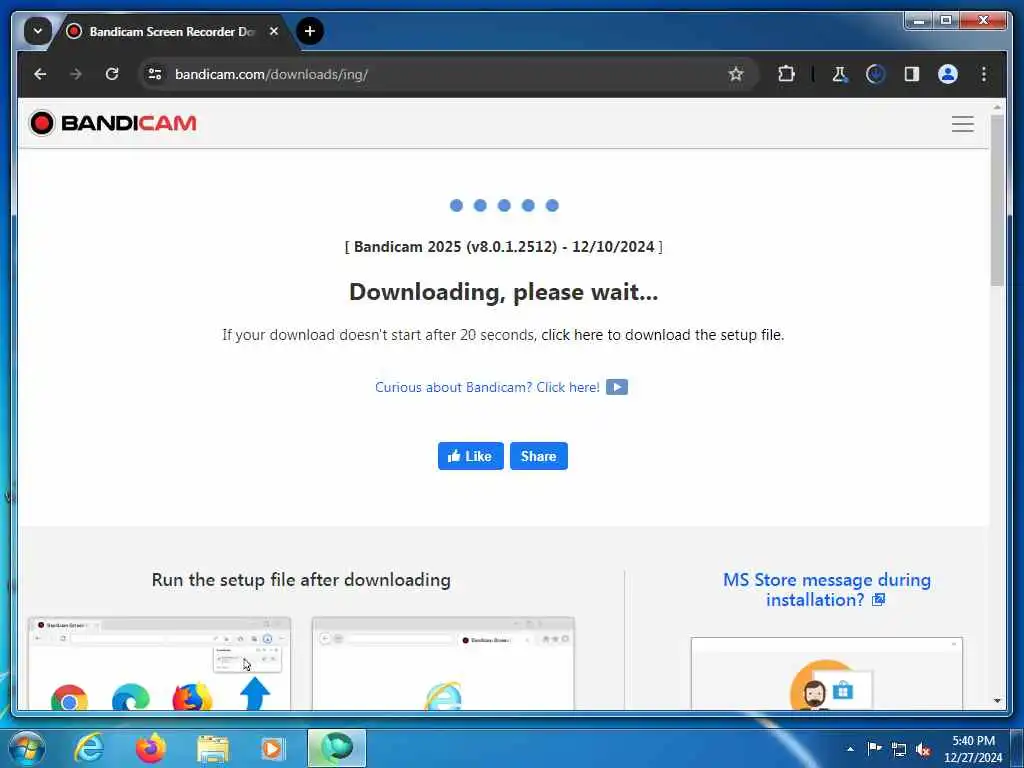Open media player taskbar icon
This screenshot has width=1024, height=768.
[x=273, y=749]
